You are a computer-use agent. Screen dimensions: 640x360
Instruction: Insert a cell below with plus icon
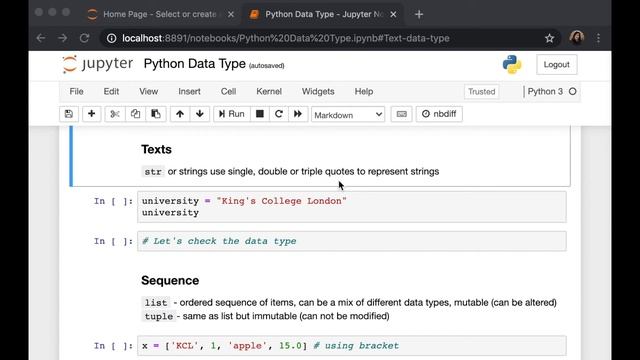91,114
